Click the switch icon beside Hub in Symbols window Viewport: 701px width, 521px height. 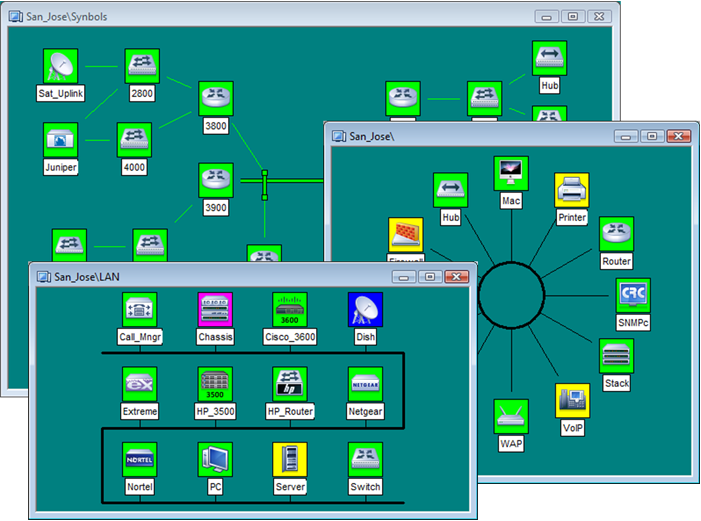(x=485, y=98)
